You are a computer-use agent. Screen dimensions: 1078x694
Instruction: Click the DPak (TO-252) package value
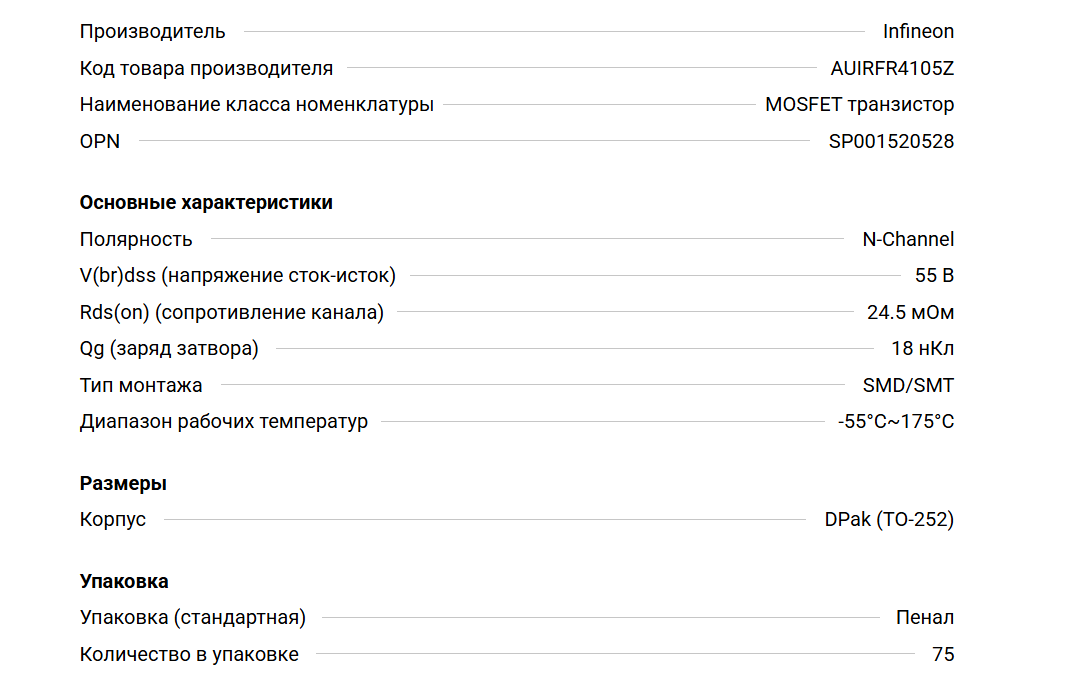click(x=889, y=519)
